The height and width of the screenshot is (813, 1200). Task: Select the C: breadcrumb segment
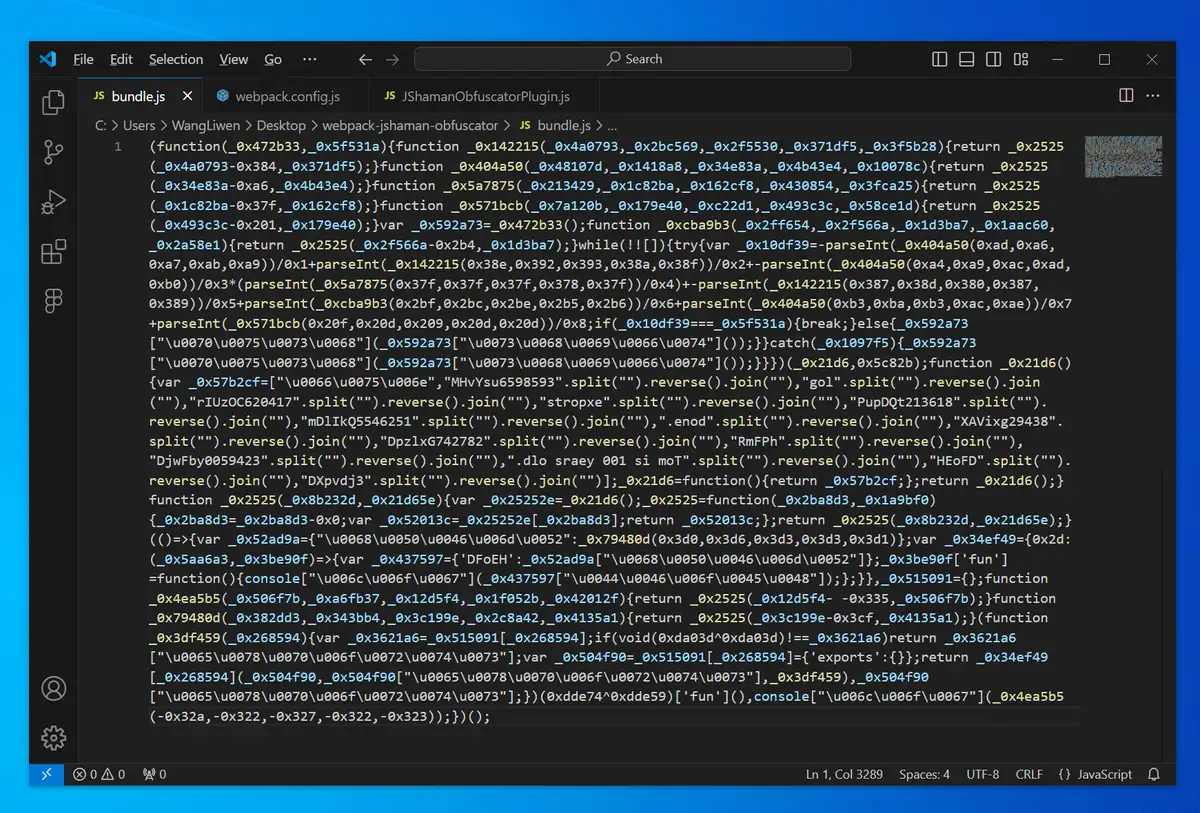point(101,126)
